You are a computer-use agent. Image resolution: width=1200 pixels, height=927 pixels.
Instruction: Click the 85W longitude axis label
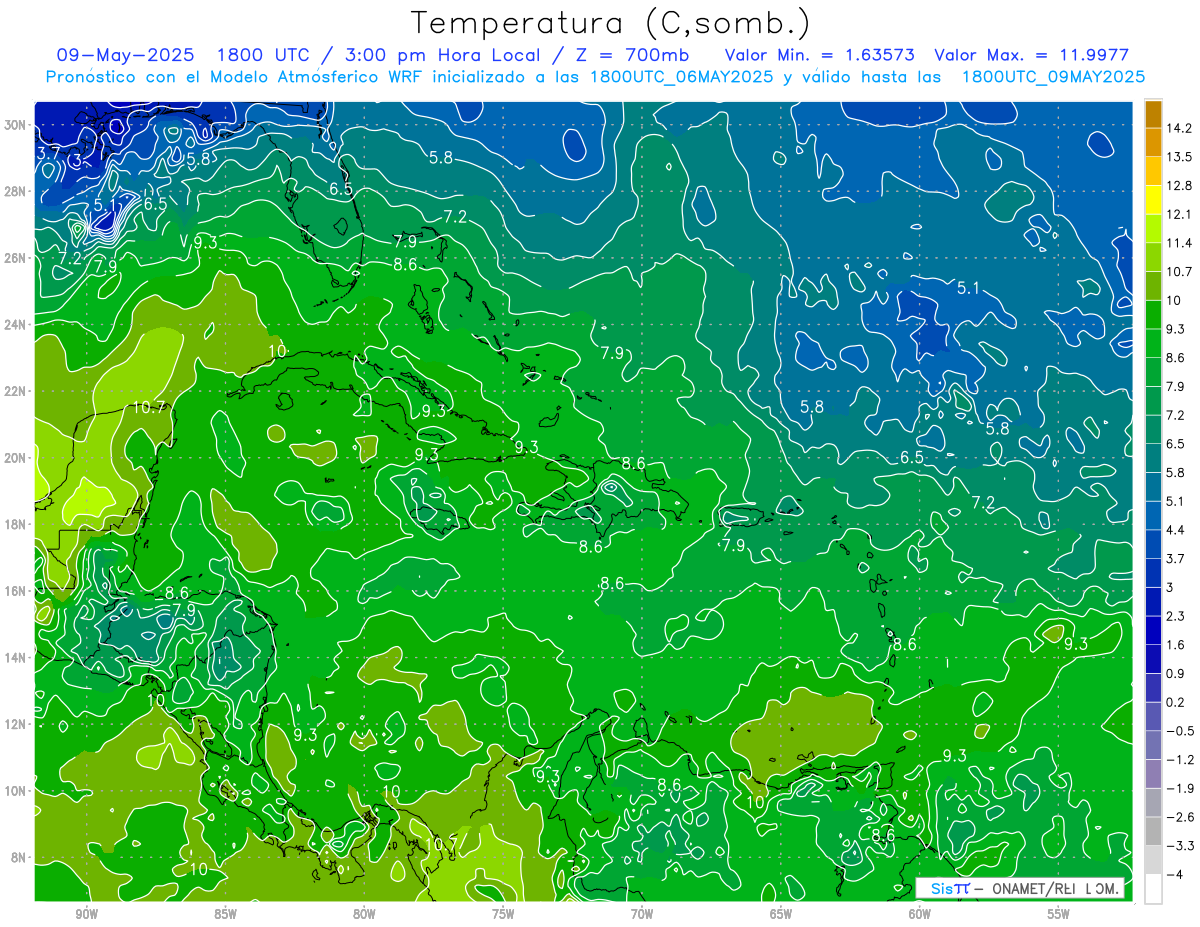click(225, 914)
